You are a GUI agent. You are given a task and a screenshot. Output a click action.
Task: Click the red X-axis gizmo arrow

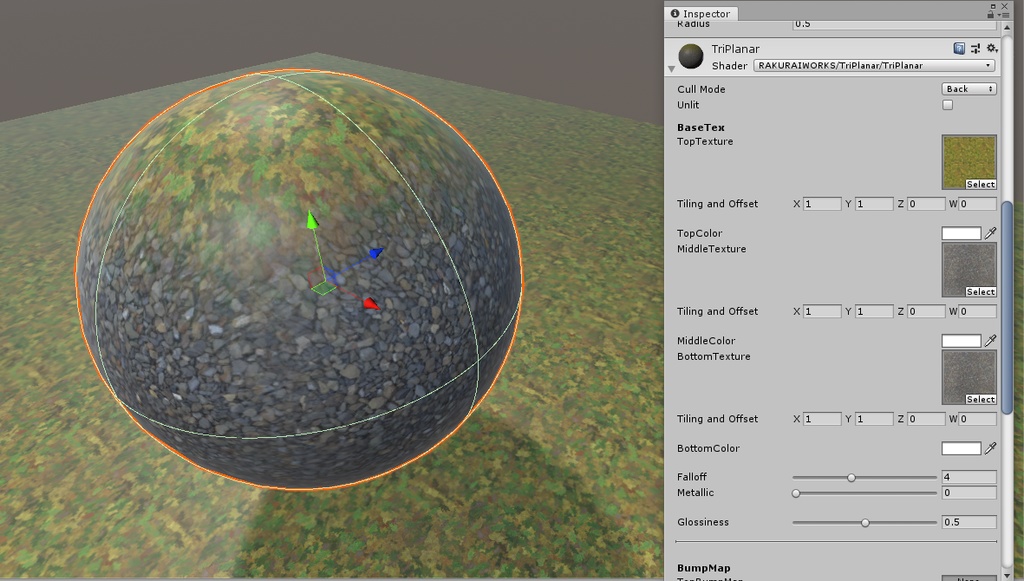coord(371,303)
